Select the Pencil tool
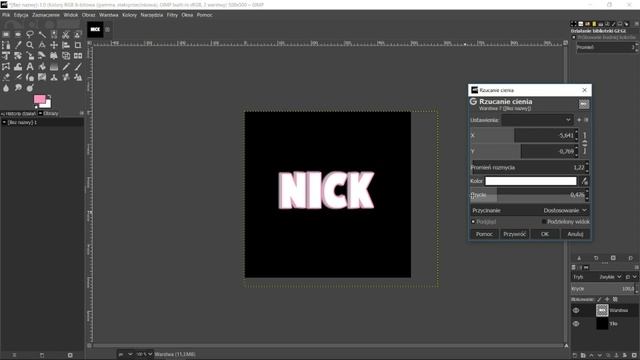640x360 pixels. click(66, 67)
